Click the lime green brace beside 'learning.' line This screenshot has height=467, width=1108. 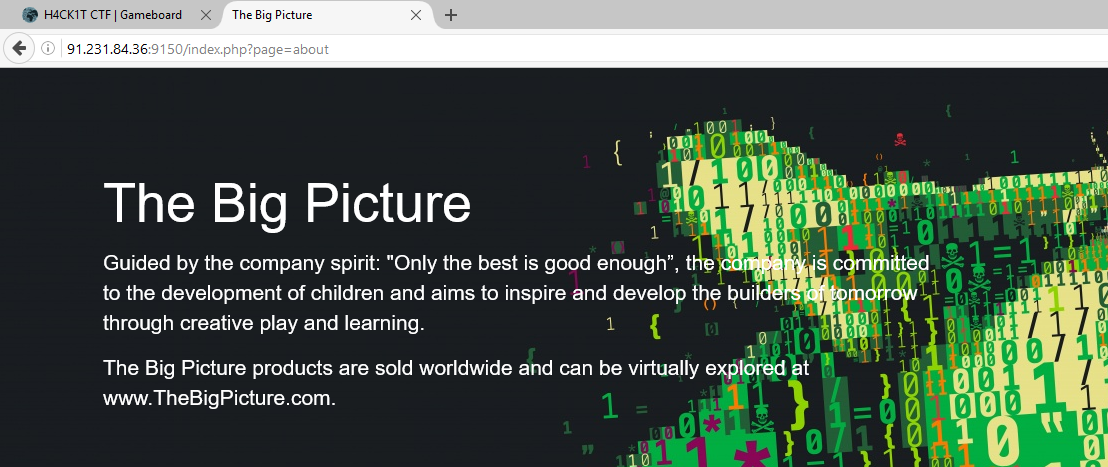coord(655,325)
